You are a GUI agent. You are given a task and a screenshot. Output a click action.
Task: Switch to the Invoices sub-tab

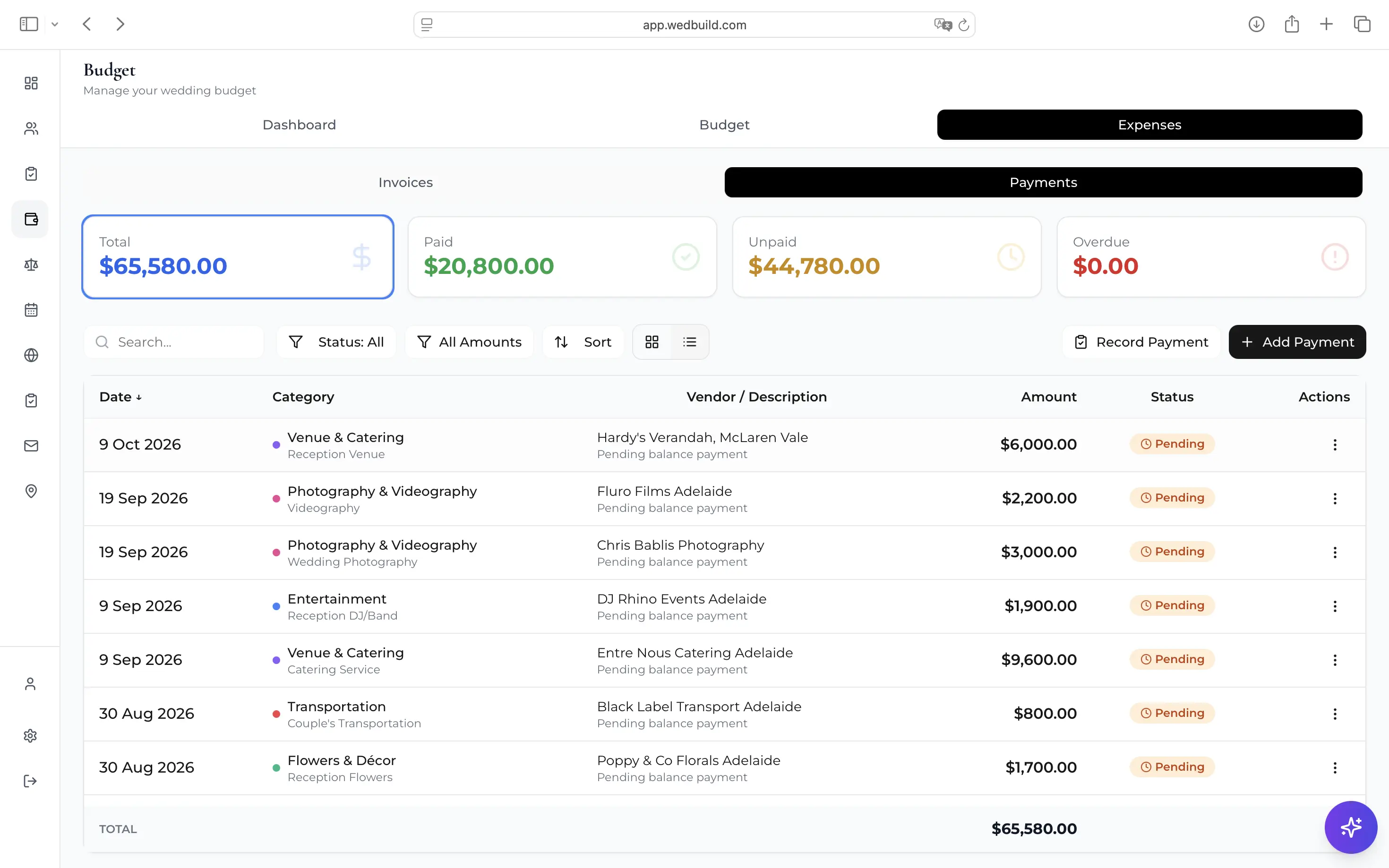tap(405, 182)
